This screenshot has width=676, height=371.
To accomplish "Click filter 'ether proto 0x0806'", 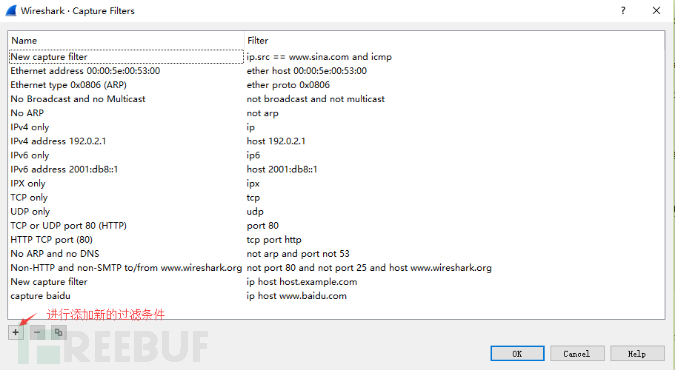I will [x=288, y=85].
